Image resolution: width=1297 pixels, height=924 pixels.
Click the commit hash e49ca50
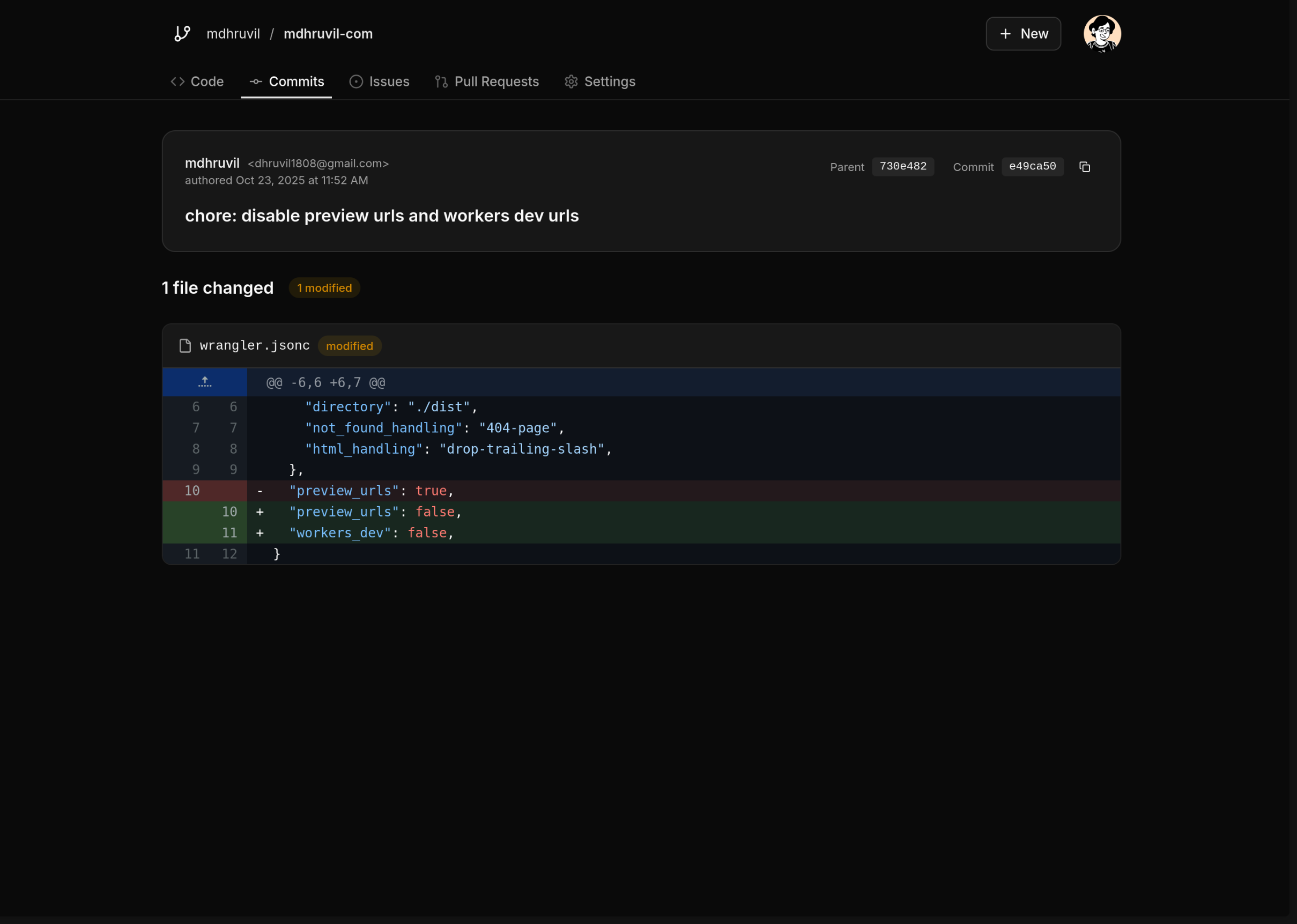1032,166
